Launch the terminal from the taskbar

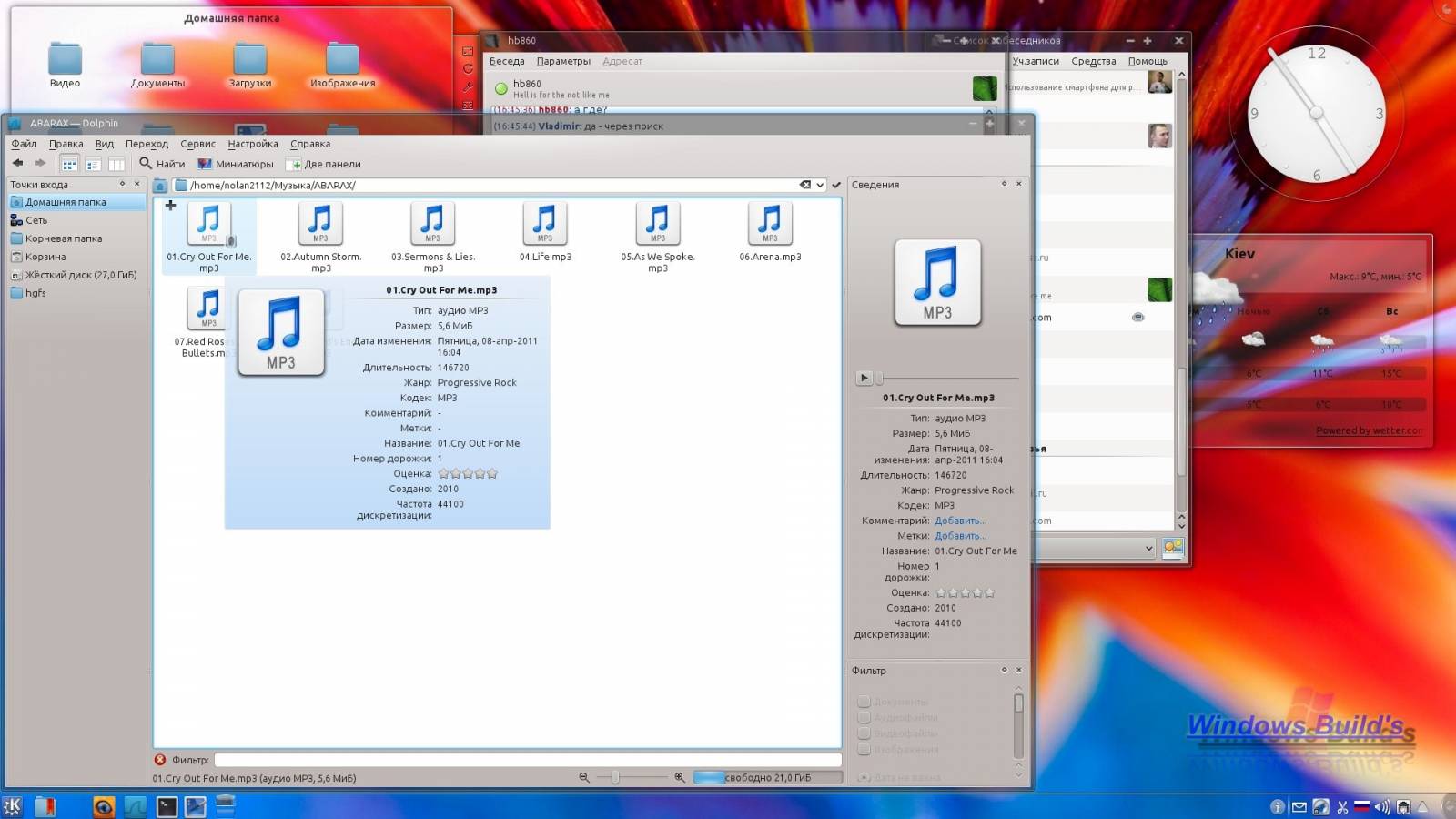coord(167,806)
